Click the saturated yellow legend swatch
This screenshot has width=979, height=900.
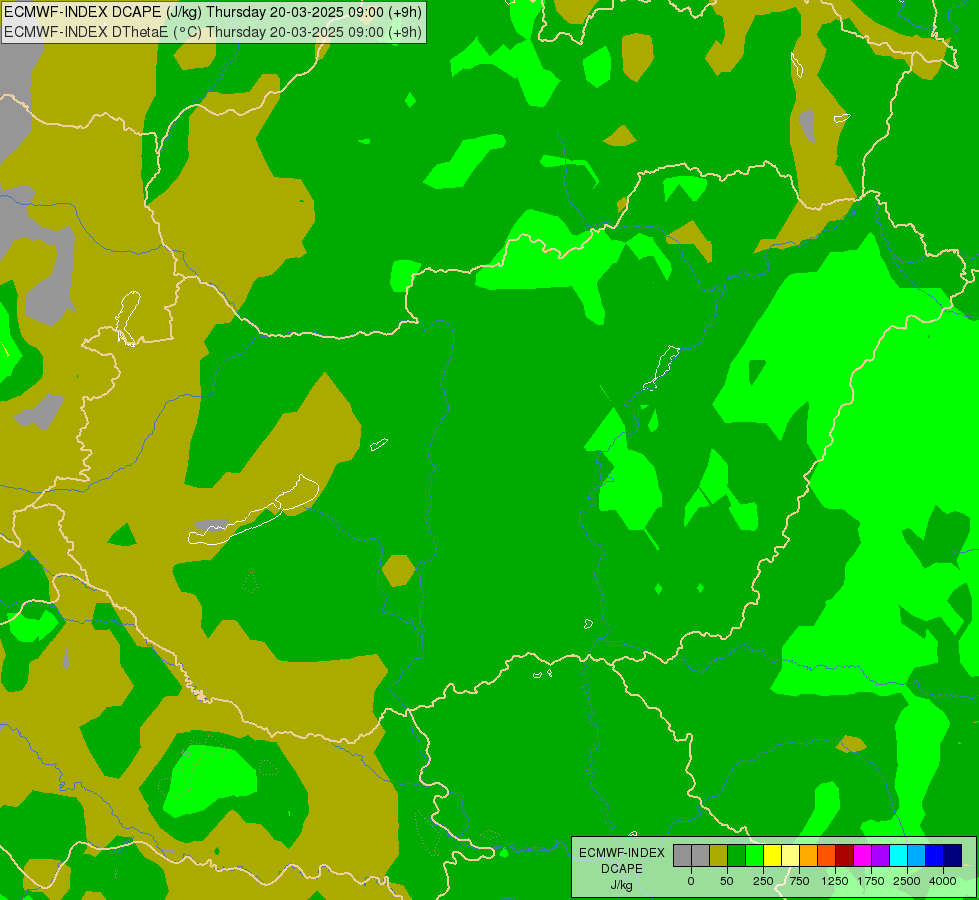(x=772, y=855)
